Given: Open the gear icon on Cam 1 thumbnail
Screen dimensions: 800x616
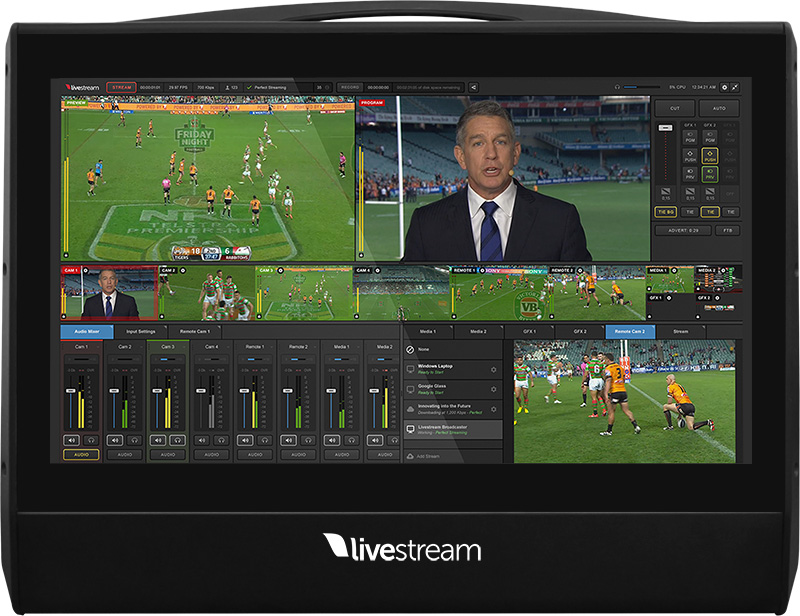Looking at the screenshot, I should click(86, 270).
